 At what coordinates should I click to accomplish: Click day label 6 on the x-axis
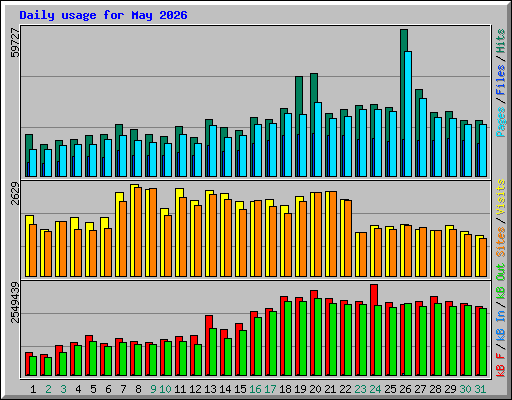tap(108, 389)
